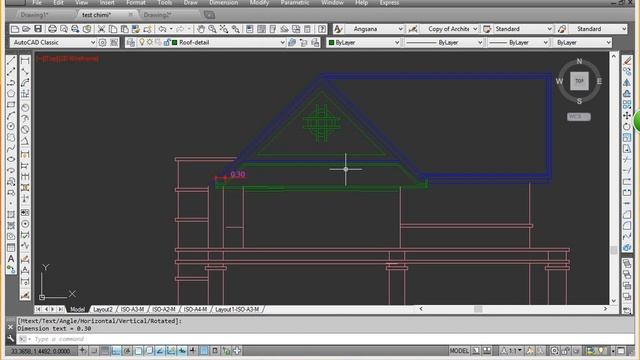Select the Table draw tool

pyautogui.click(x=11, y=248)
